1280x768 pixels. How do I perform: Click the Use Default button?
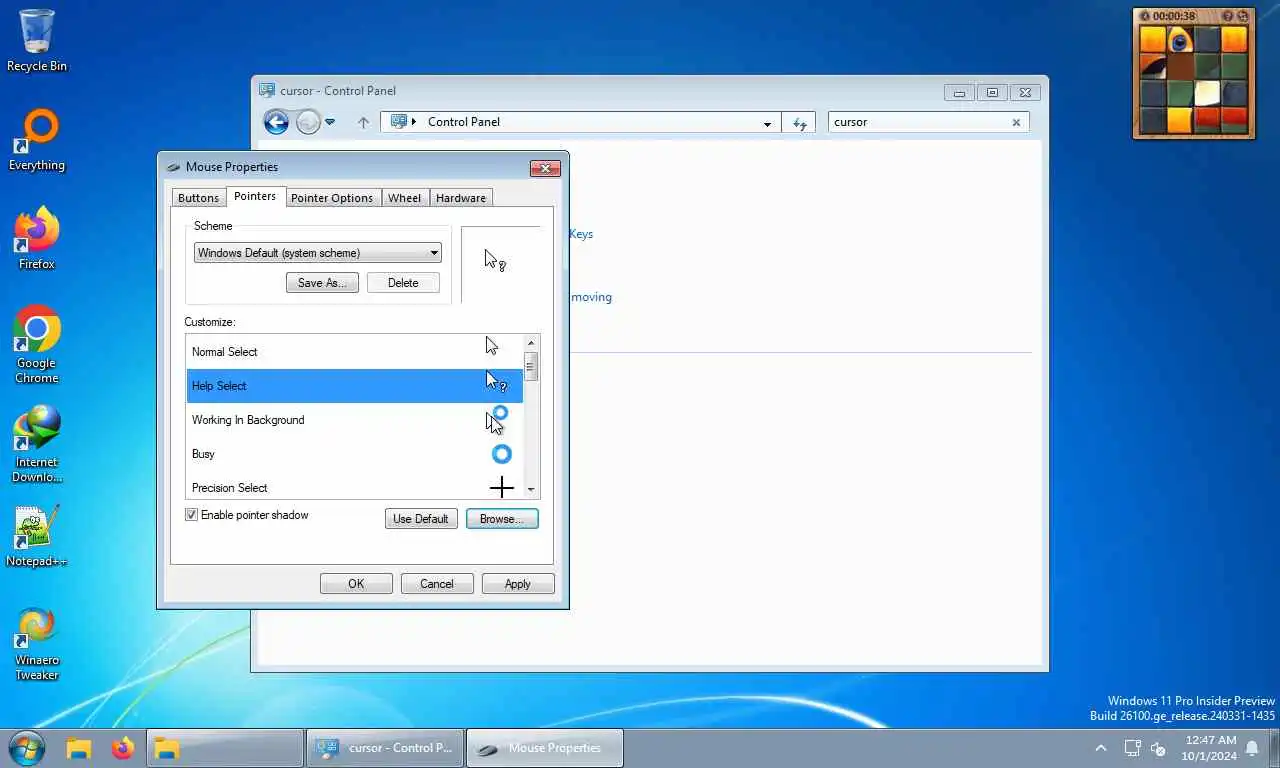421,519
